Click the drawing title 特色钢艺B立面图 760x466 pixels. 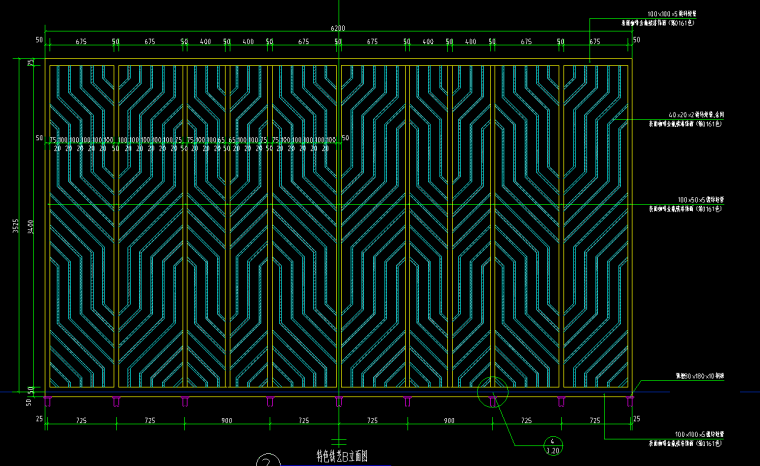tap(342, 456)
